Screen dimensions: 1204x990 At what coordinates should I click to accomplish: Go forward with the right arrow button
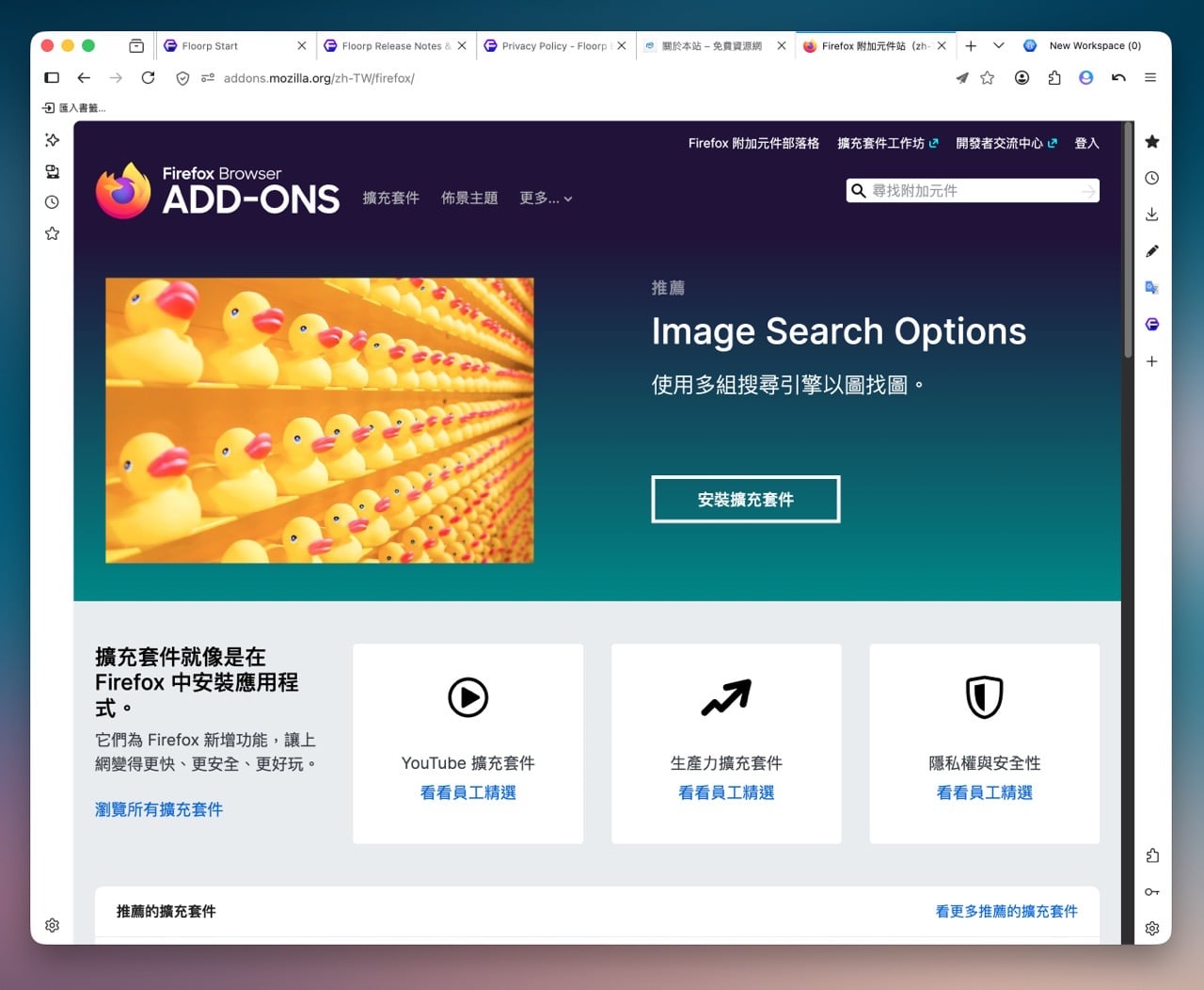(116, 78)
